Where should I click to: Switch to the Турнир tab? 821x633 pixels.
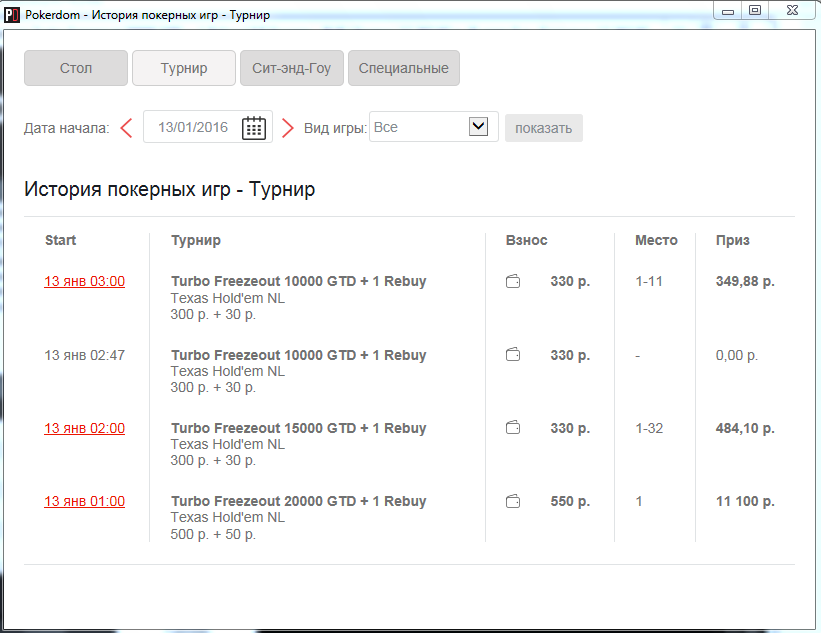(x=184, y=68)
